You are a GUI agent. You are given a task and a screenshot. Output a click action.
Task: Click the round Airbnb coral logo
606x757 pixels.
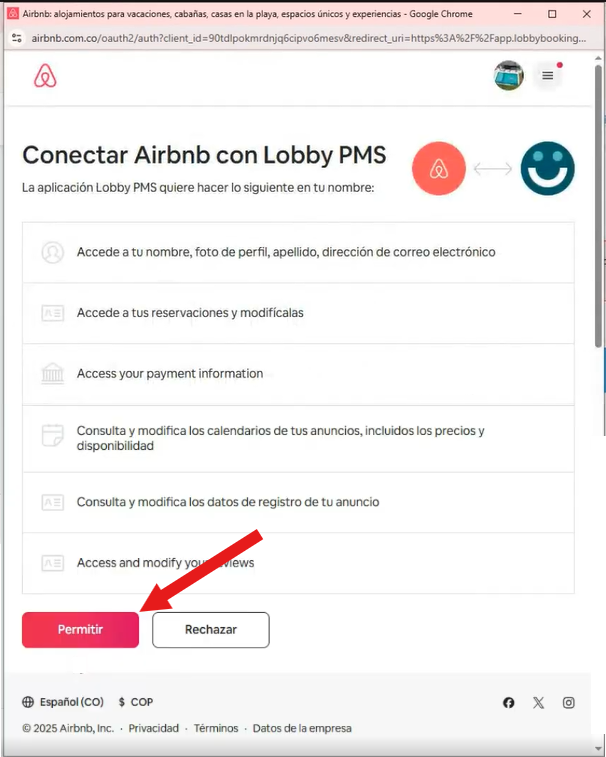click(x=439, y=169)
